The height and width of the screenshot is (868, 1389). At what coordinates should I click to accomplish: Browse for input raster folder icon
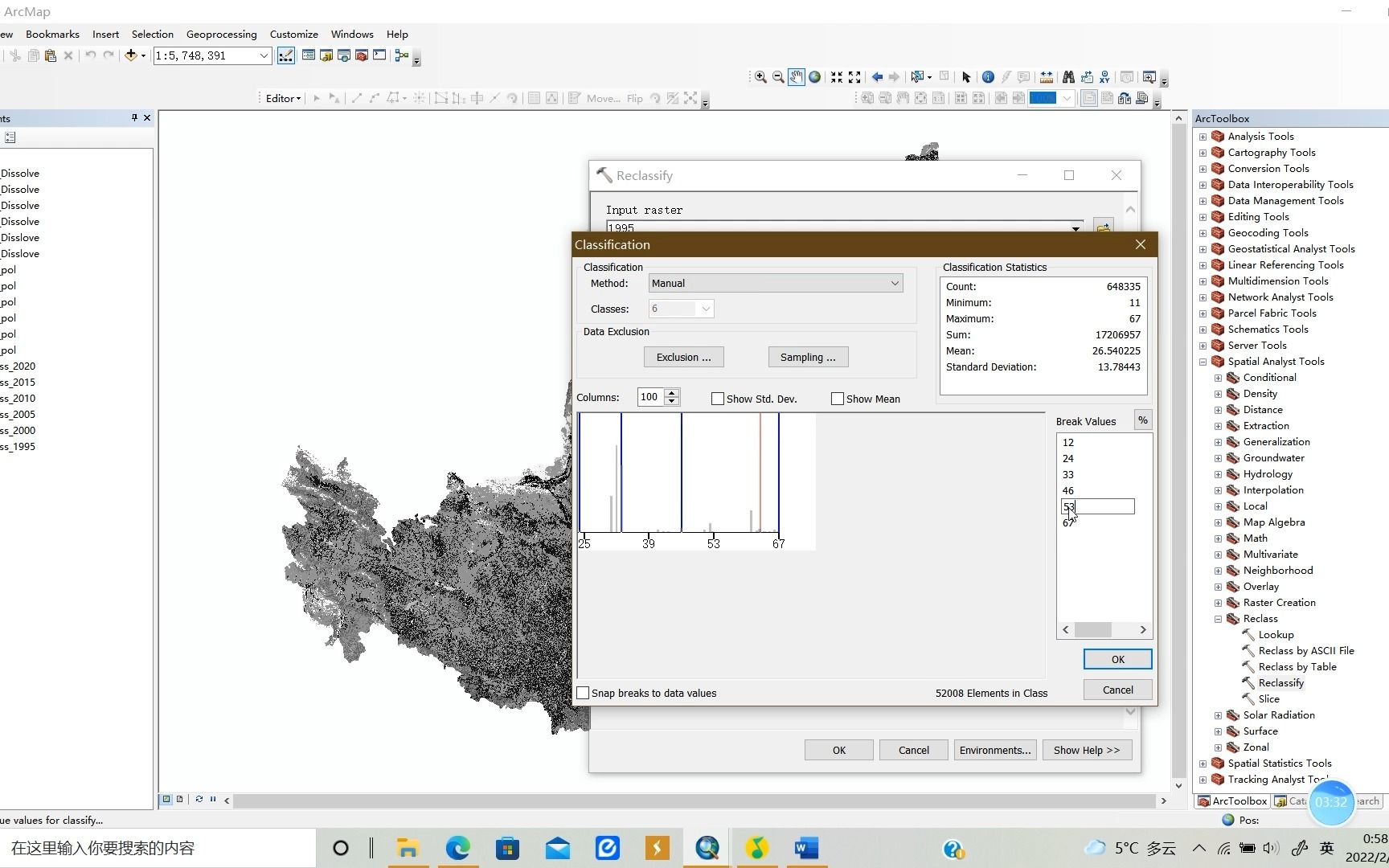pyautogui.click(x=1103, y=227)
